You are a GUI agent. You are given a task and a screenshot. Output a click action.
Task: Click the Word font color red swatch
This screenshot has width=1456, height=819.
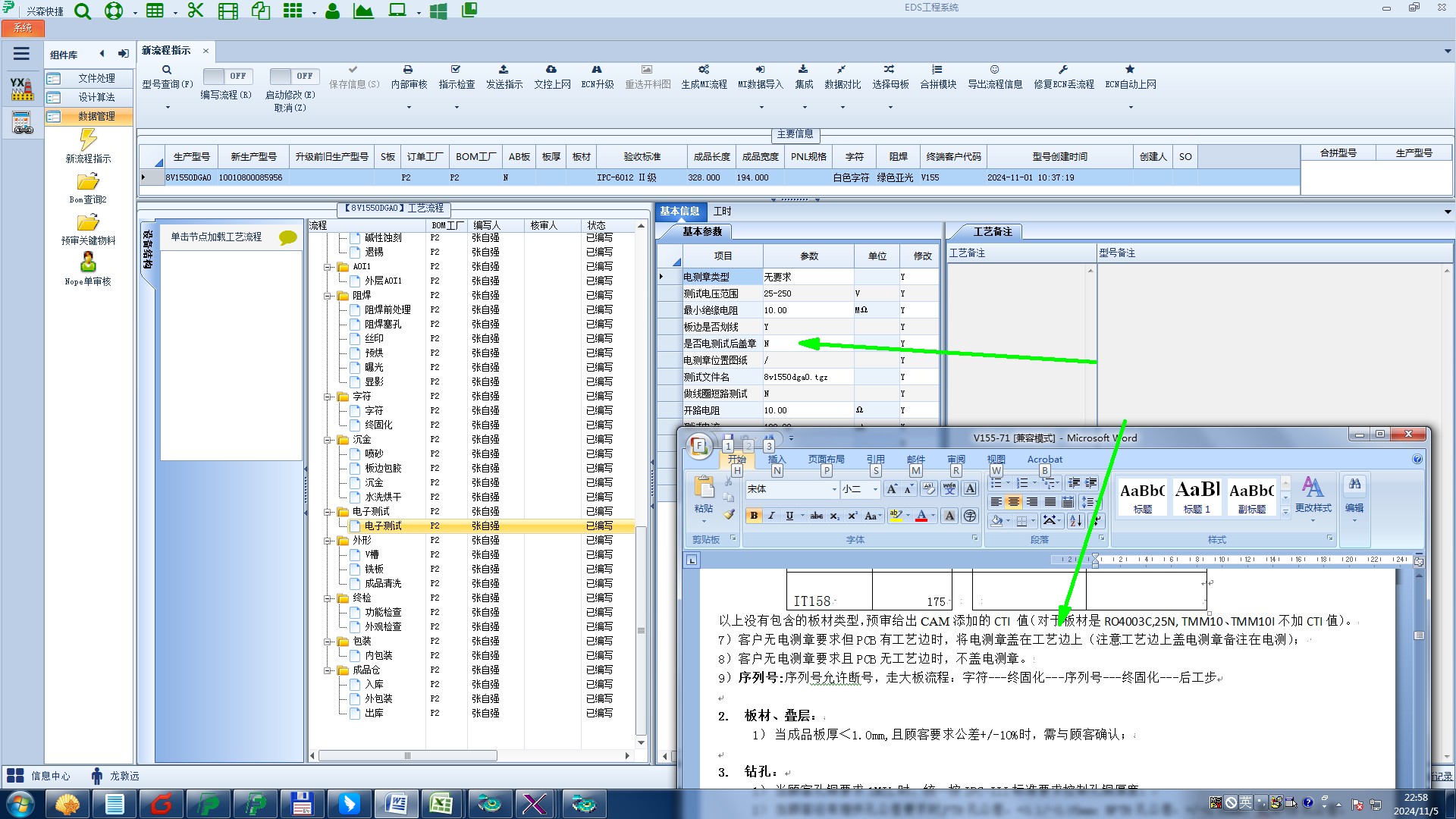pyautogui.click(x=921, y=516)
